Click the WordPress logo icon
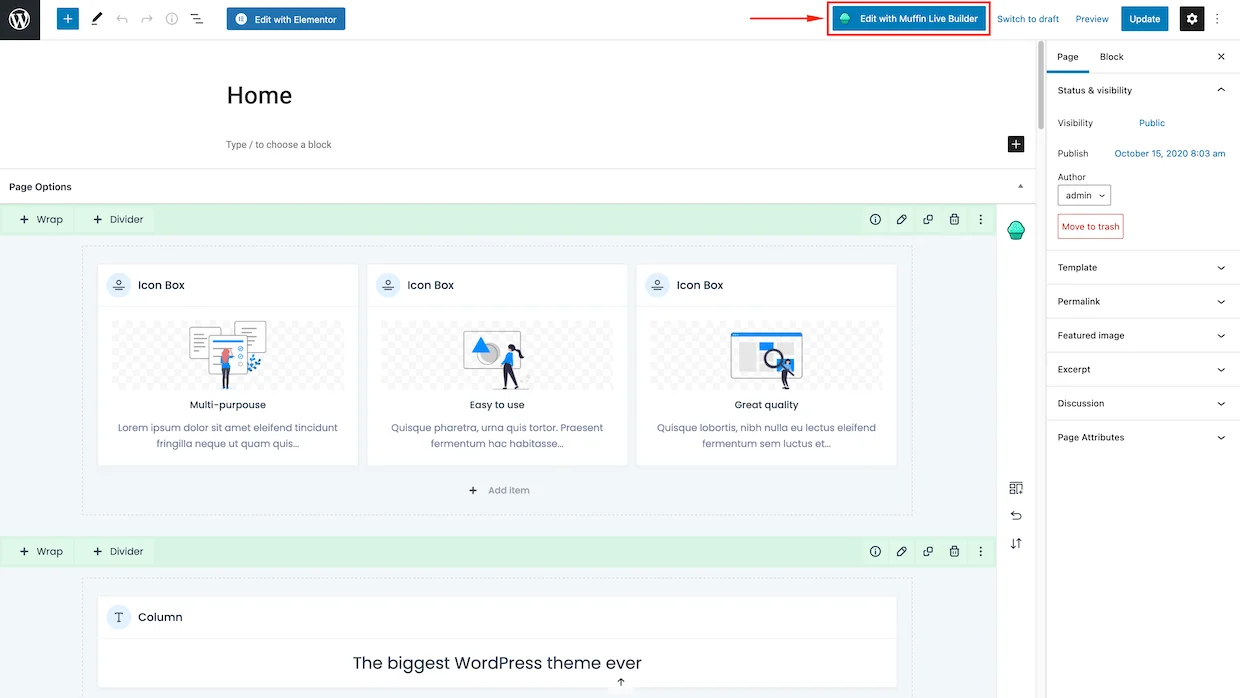 (x=20, y=19)
